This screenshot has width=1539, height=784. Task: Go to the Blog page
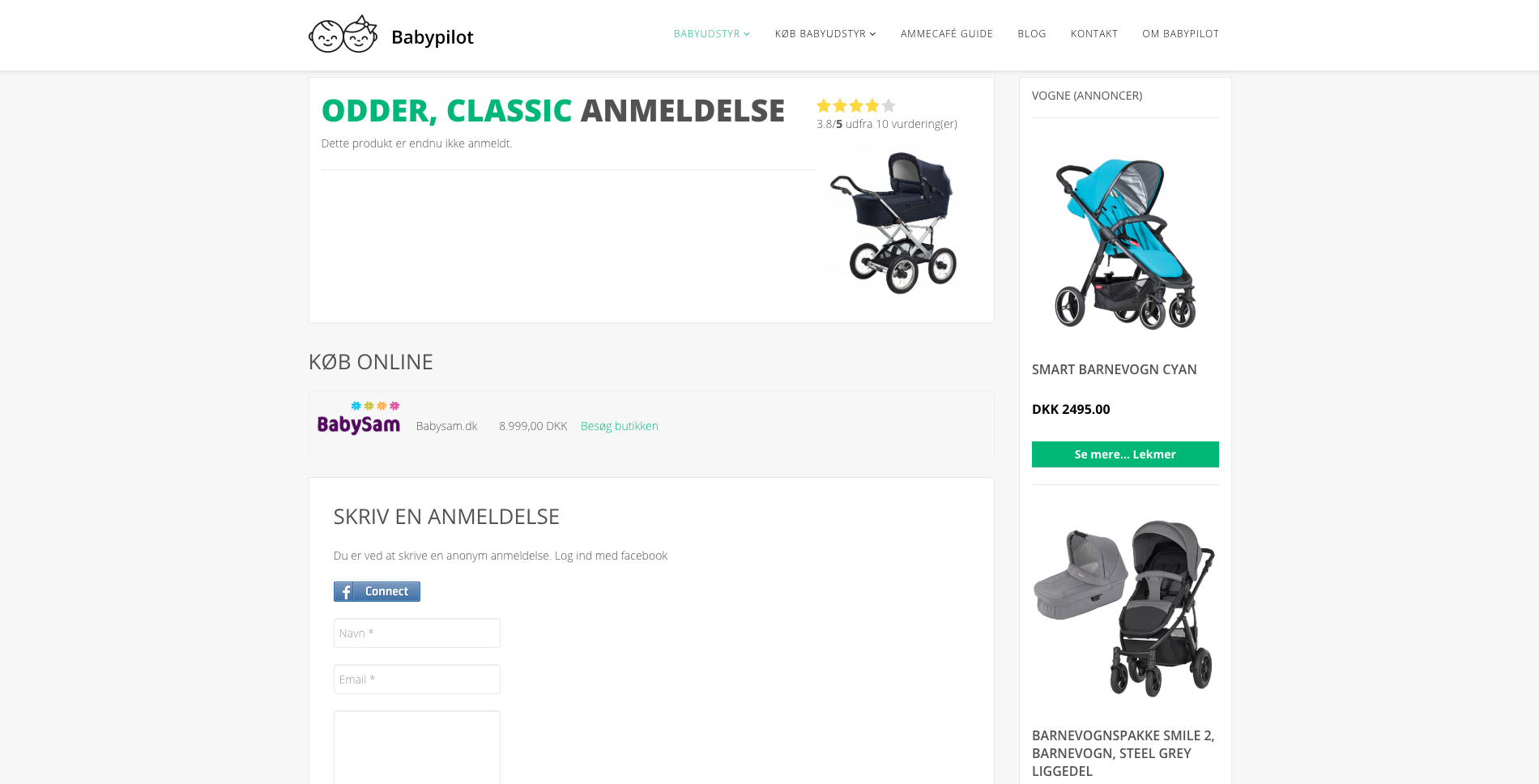point(1032,34)
